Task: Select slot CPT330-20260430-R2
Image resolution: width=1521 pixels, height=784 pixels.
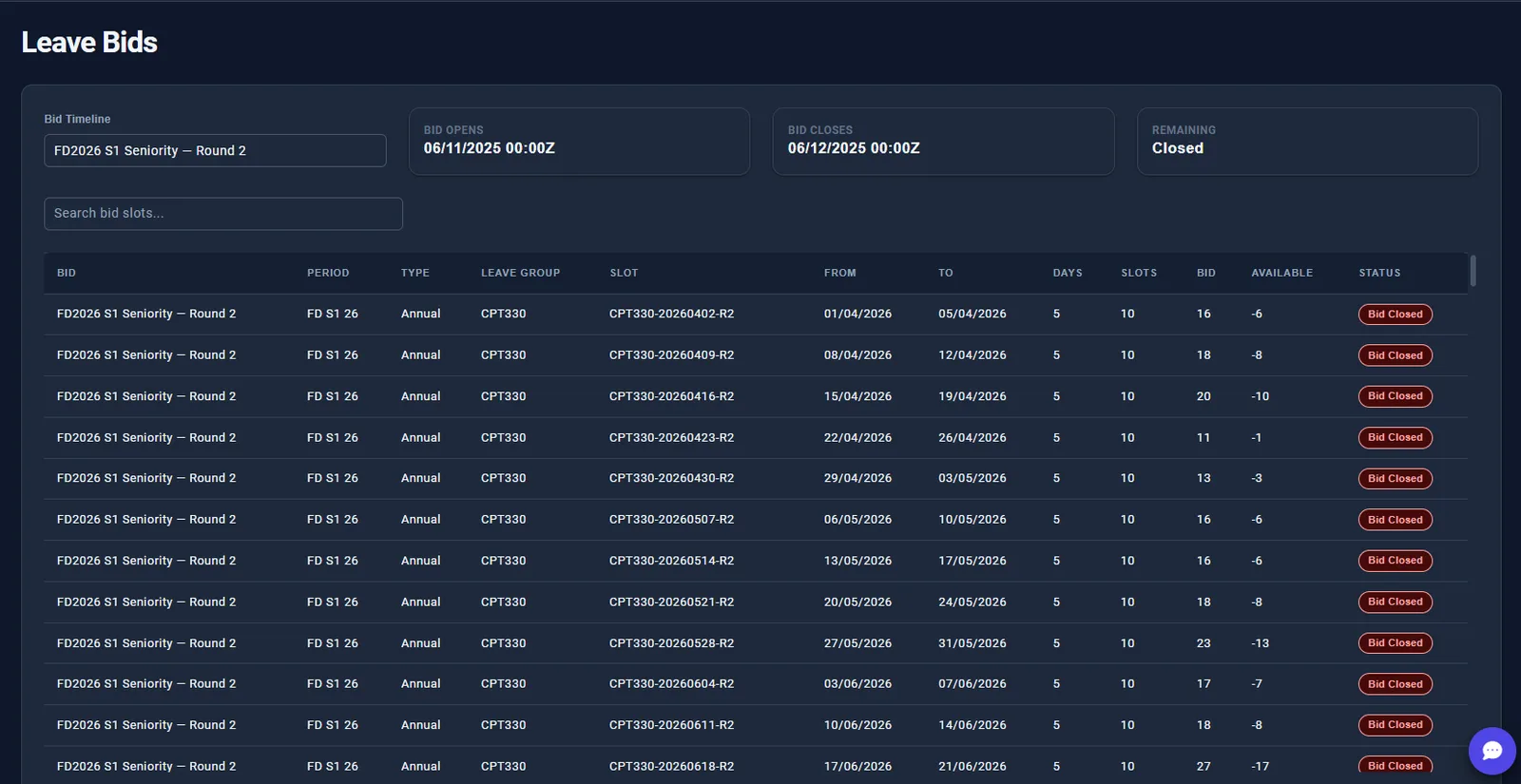Action: click(x=671, y=479)
